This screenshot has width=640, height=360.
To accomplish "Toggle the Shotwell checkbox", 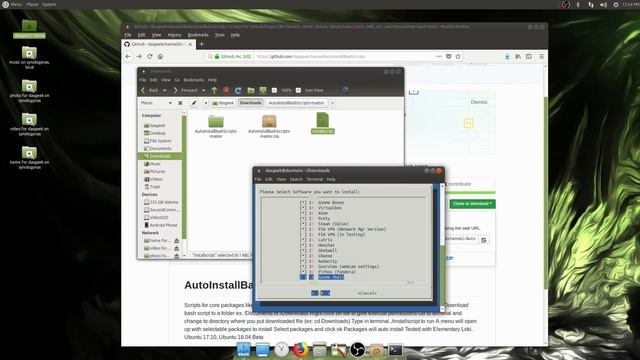I will coord(303,251).
